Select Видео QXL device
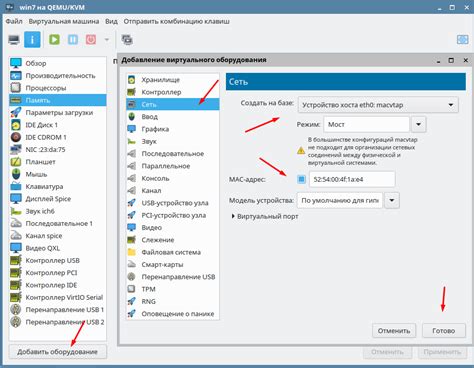474x368 pixels. point(58,248)
